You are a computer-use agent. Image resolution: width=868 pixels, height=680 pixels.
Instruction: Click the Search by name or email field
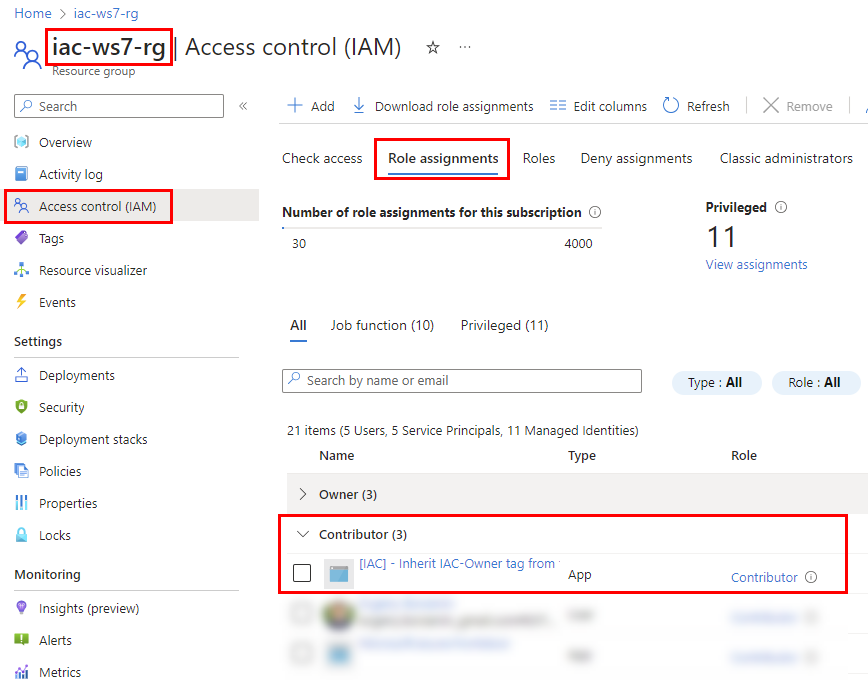[462, 380]
